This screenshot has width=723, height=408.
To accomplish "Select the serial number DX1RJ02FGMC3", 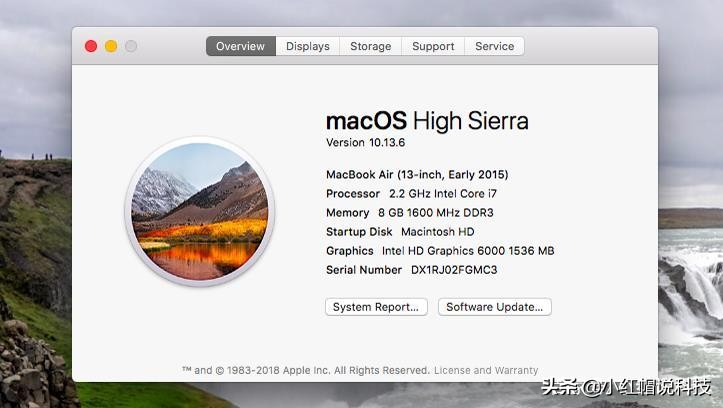I will (454, 270).
